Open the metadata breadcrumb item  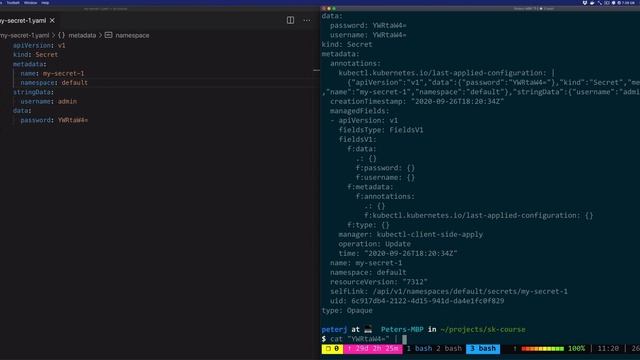(82, 36)
